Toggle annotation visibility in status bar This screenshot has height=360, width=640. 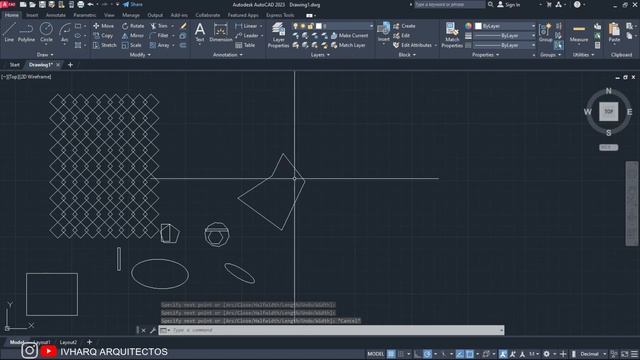(503, 354)
